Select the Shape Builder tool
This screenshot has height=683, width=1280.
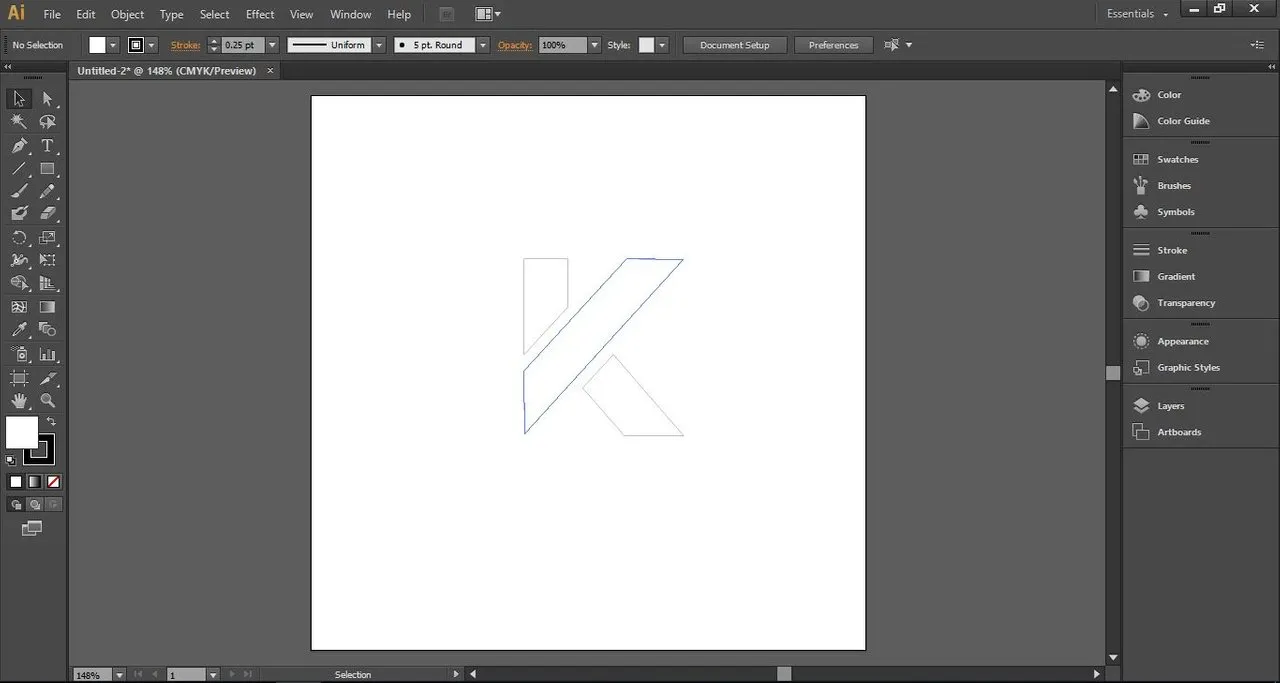coord(19,283)
